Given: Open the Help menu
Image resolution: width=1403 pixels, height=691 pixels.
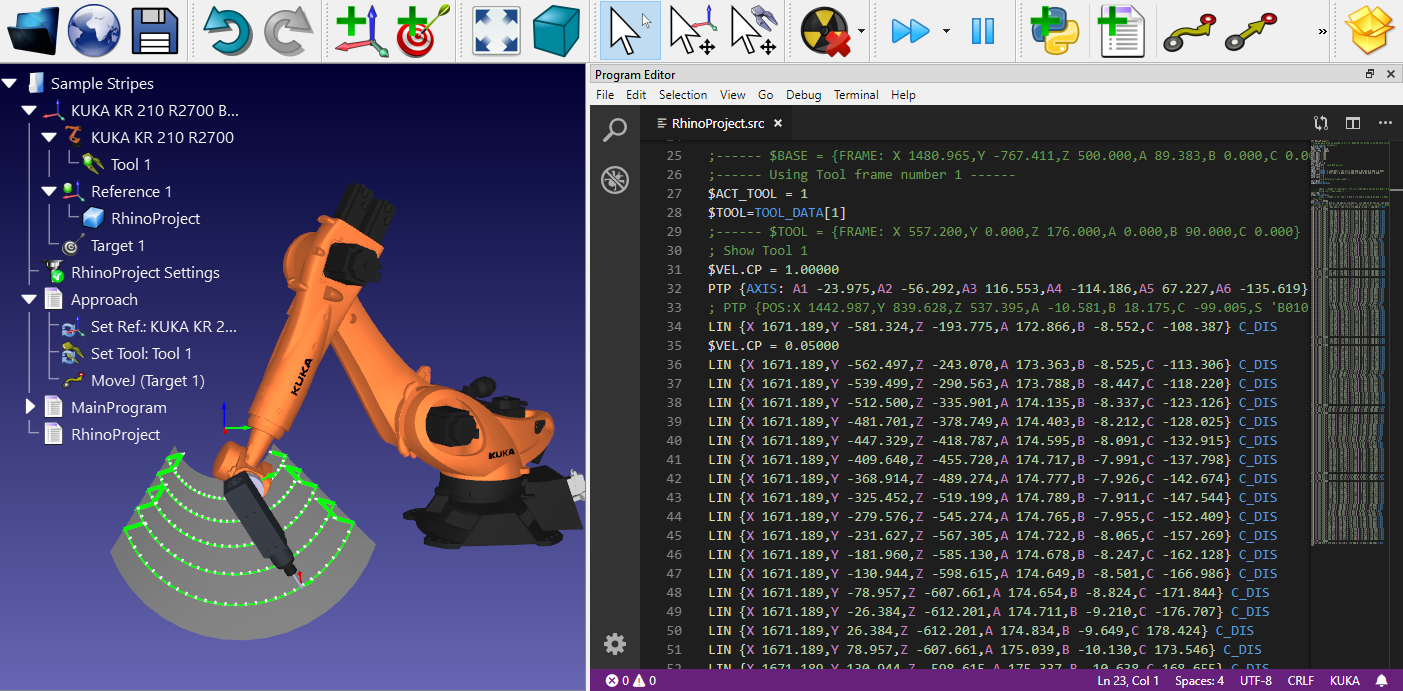Looking at the screenshot, I should coord(903,95).
